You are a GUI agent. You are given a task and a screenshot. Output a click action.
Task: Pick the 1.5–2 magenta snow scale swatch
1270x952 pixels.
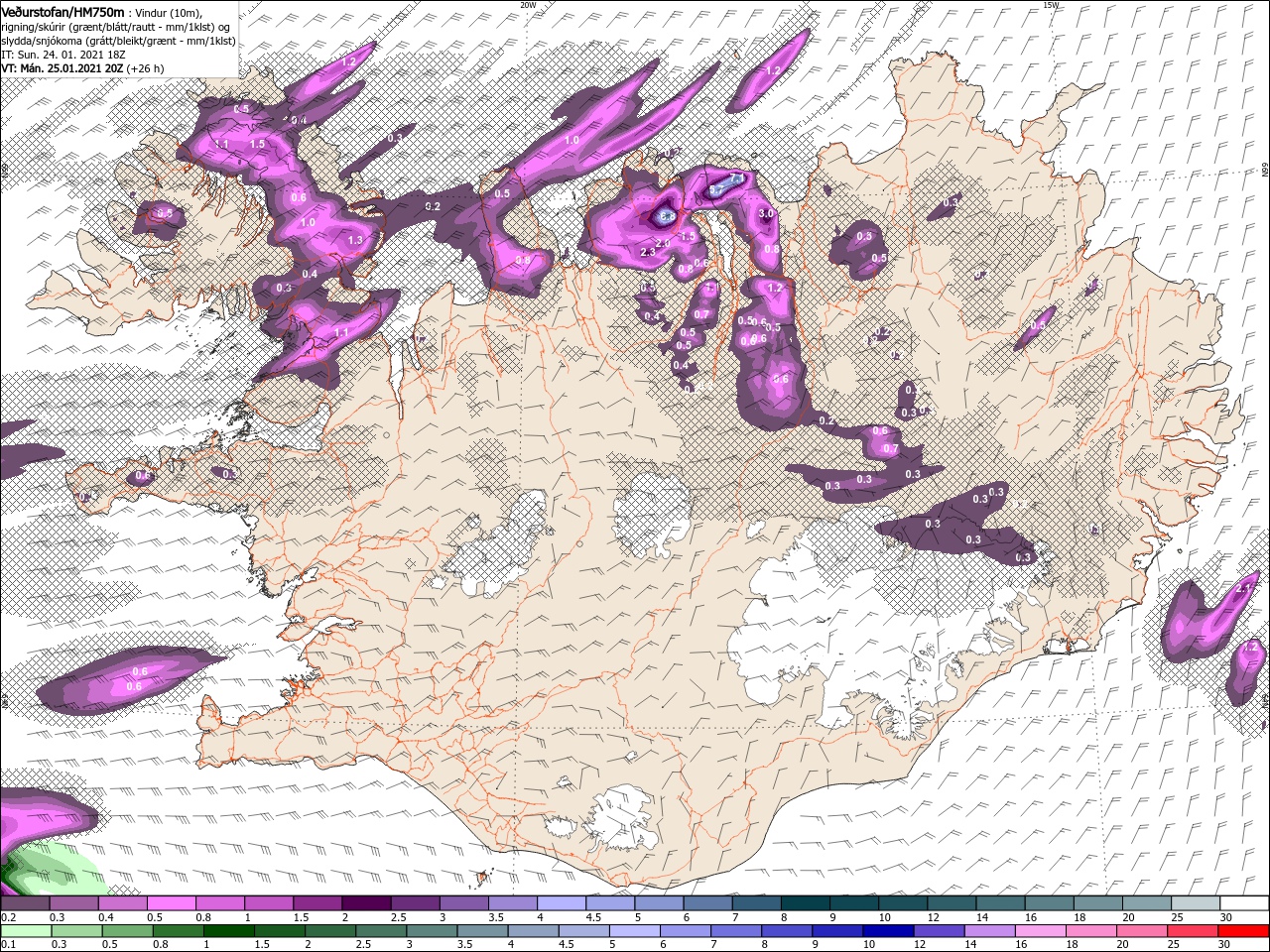click(317, 903)
